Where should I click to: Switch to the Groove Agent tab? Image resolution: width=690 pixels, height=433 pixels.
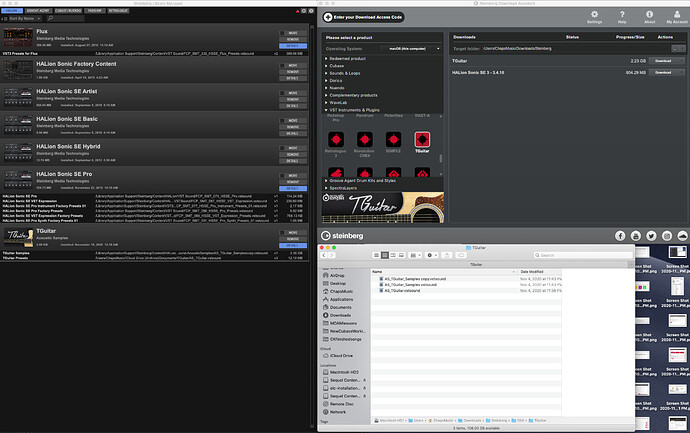(x=38, y=11)
